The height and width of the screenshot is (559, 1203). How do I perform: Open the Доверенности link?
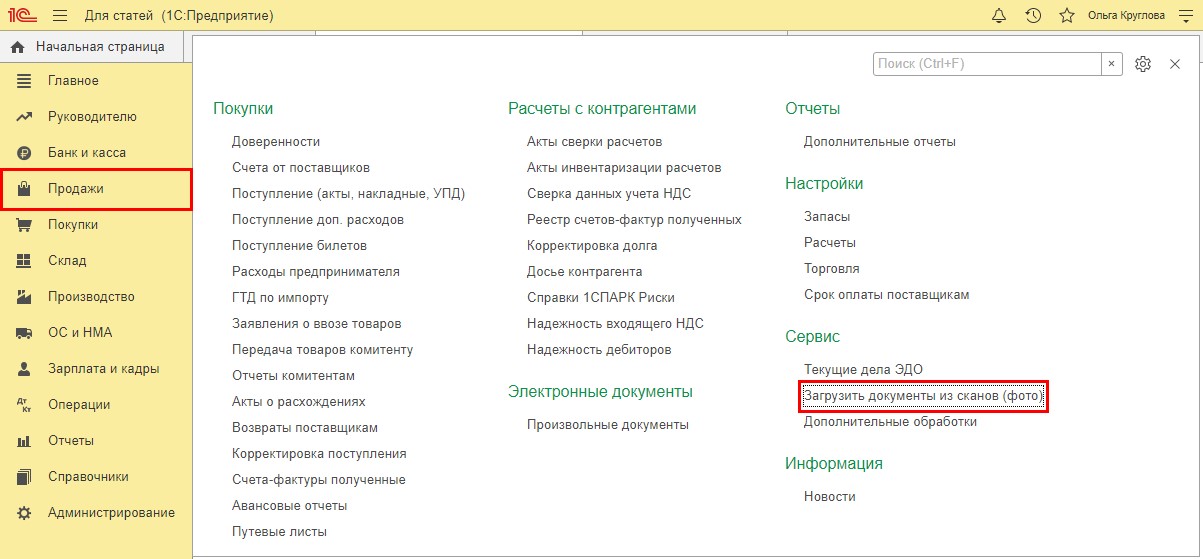point(276,142)
